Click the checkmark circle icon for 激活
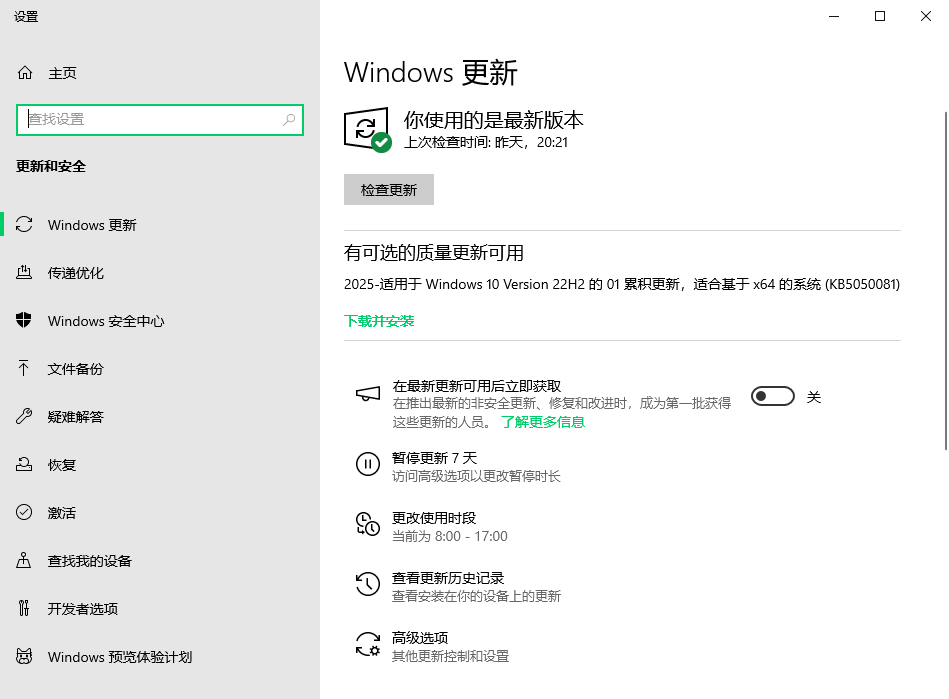949x699 pixels. tap(24, 512)
